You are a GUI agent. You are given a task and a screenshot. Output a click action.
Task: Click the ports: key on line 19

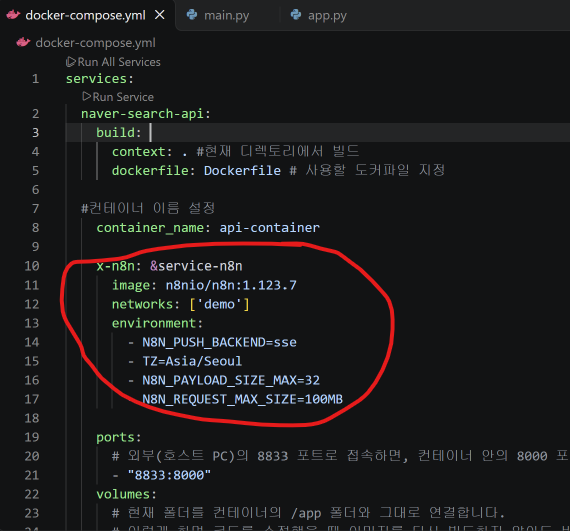119,437
